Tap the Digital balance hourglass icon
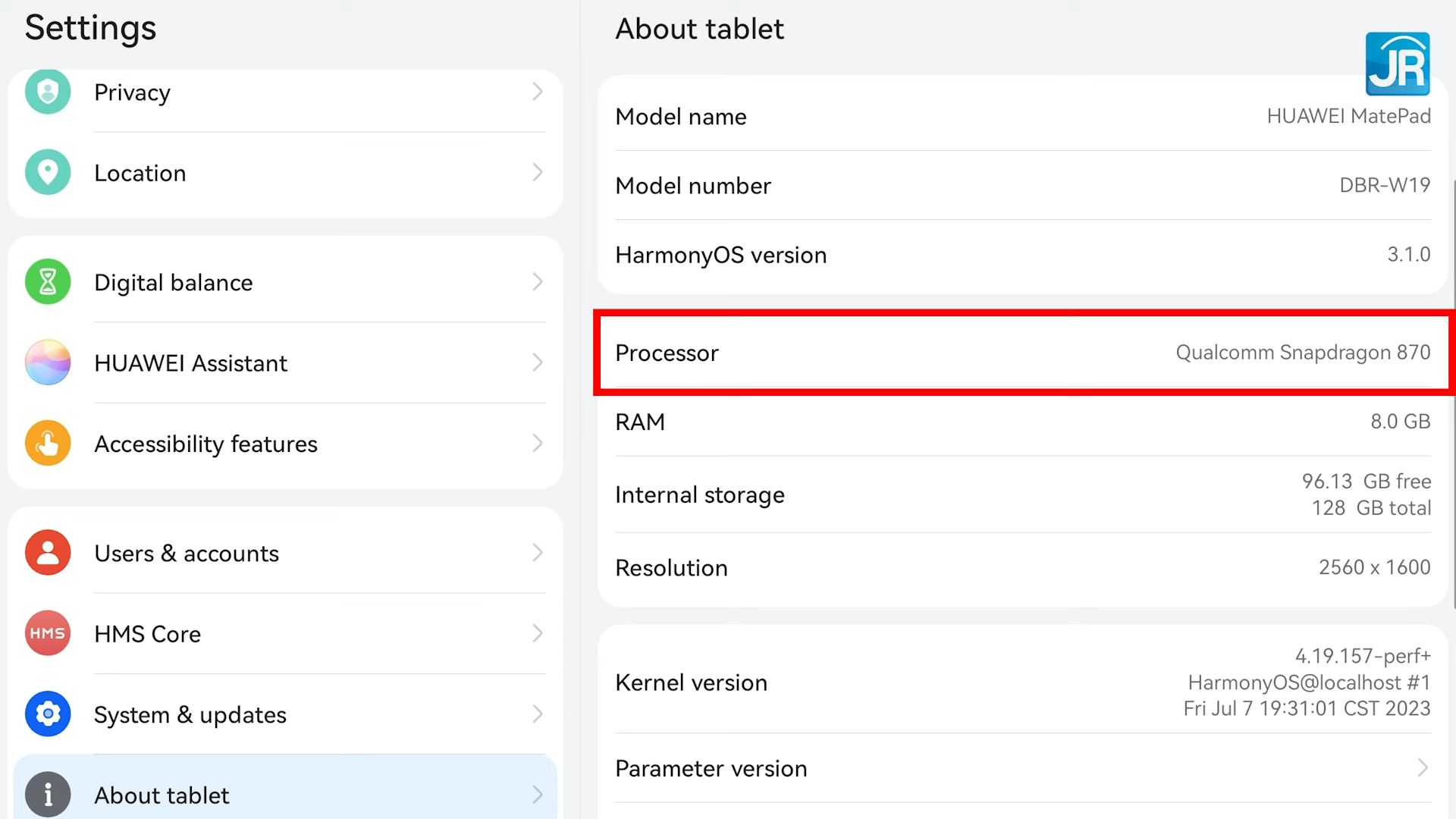This screenshot has width=1456, height=819. point(48,282)
